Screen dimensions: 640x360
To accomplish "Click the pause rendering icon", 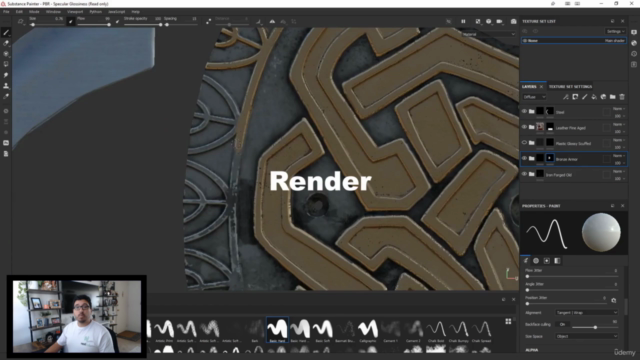I will pos(463,21).
